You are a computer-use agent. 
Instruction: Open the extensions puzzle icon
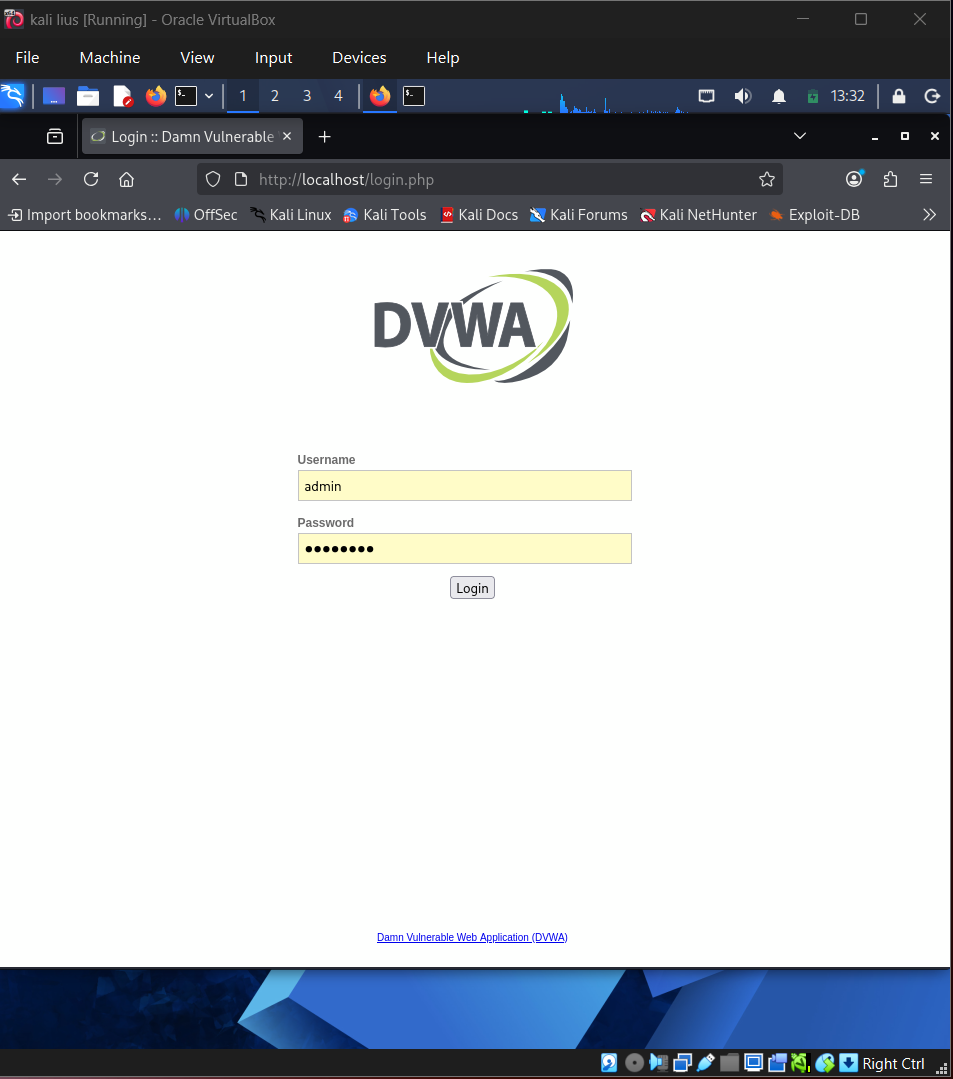[890, 180]
